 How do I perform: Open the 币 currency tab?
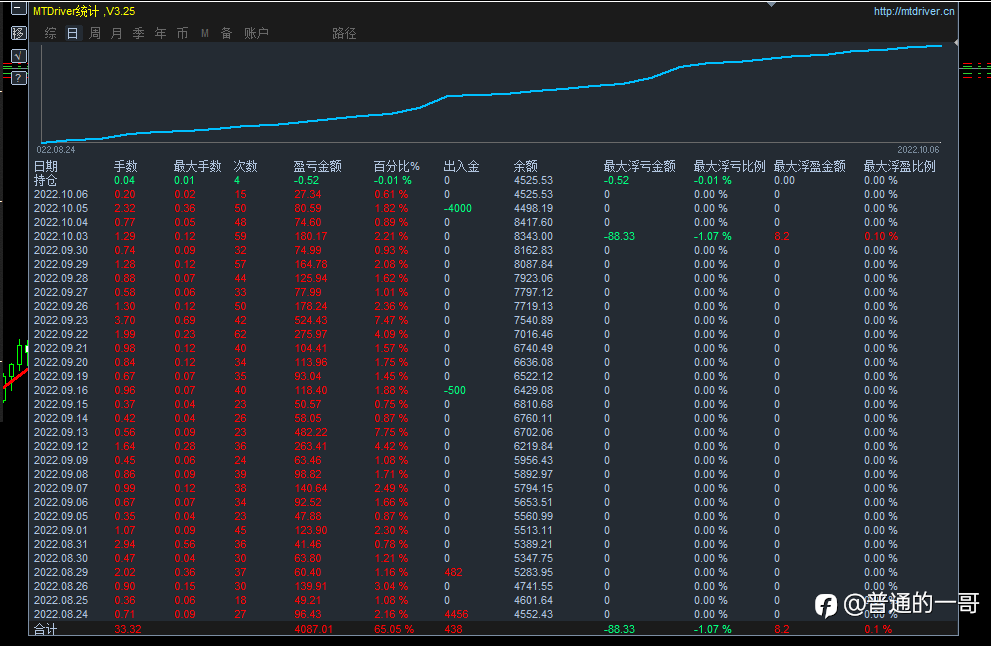(182, 33)
